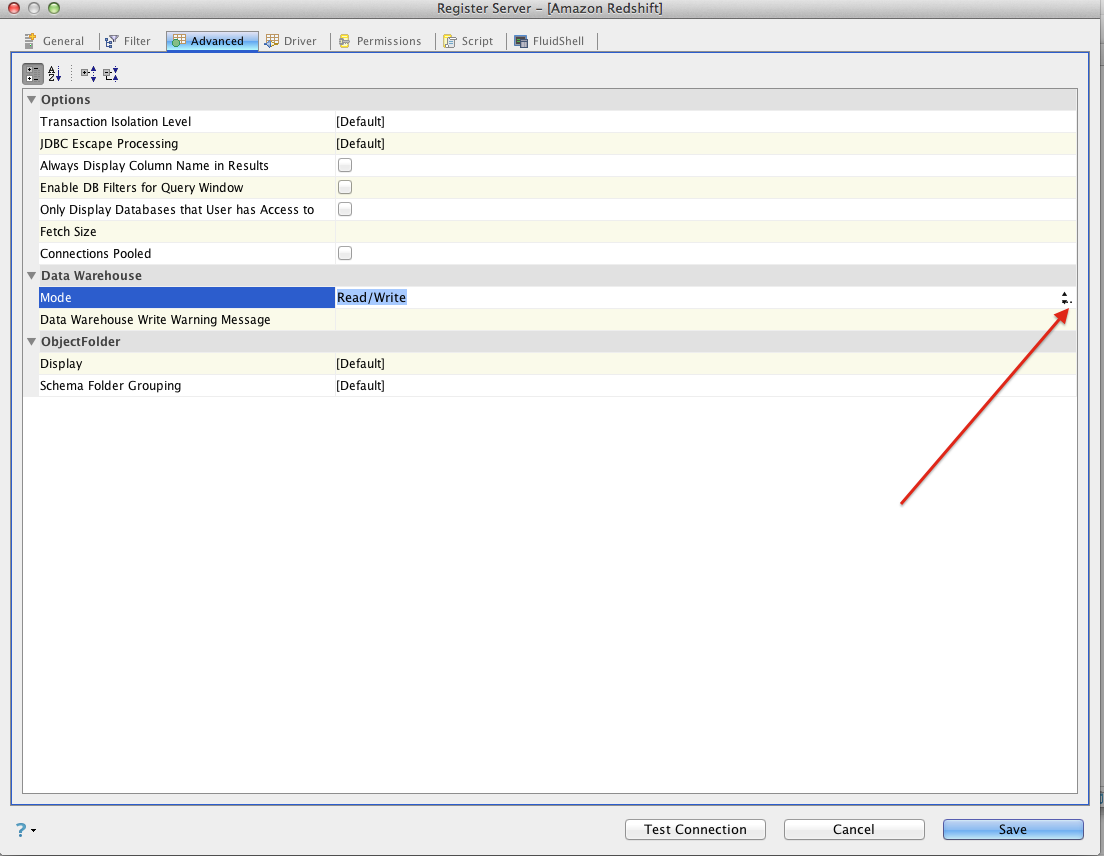Open the Filter tab
This screenshot has width=1104, height=856.
click(x=127, y=41)
